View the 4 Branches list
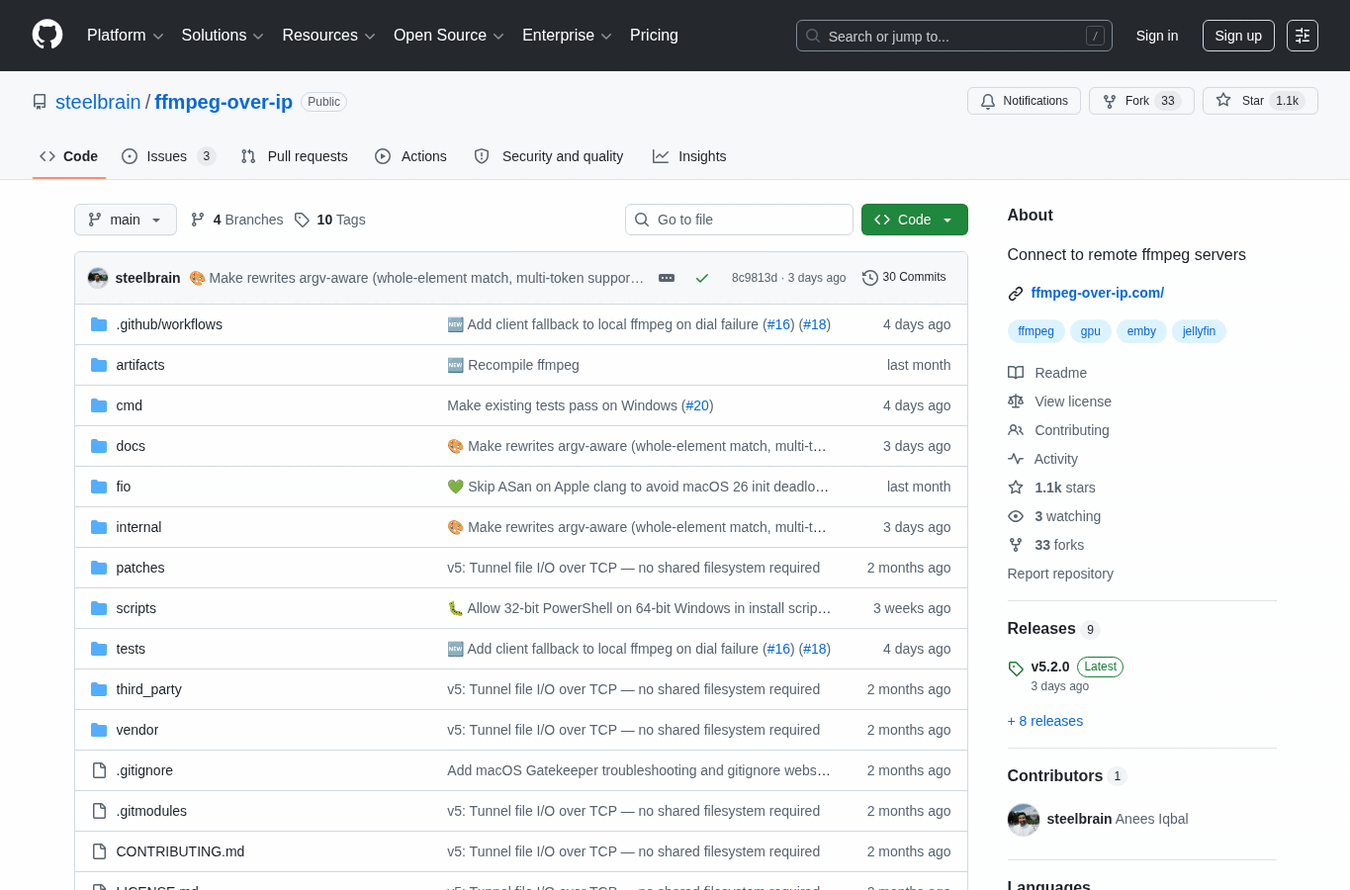Viewport: 1350px width, 890px height. [237, 220]
